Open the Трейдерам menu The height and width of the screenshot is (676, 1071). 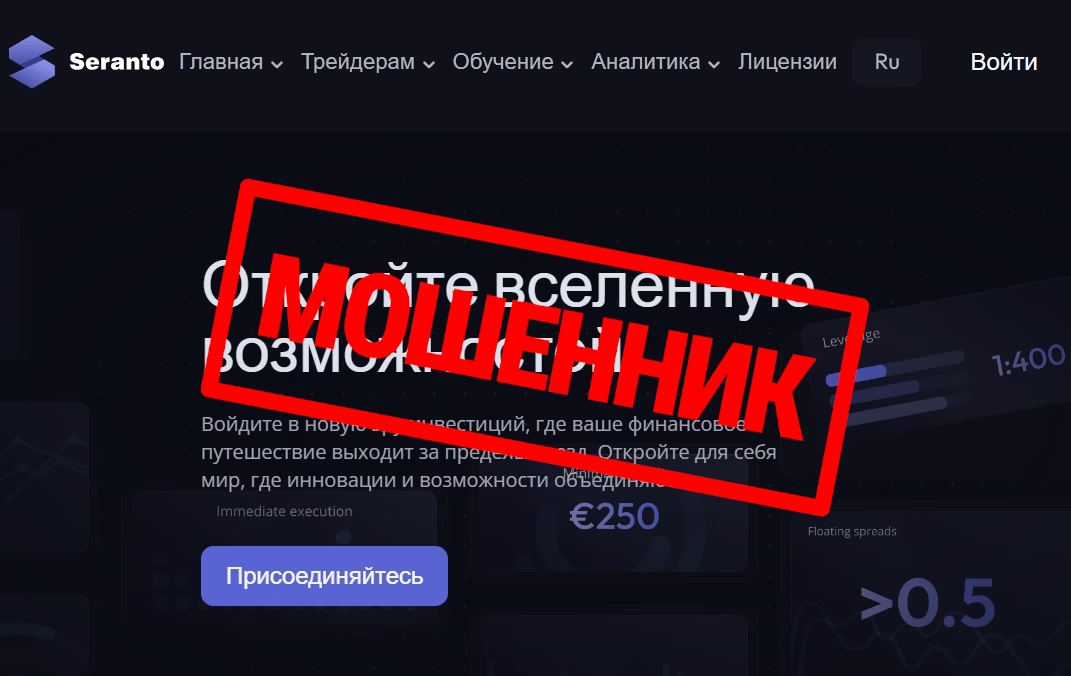[x=358, y=62]
